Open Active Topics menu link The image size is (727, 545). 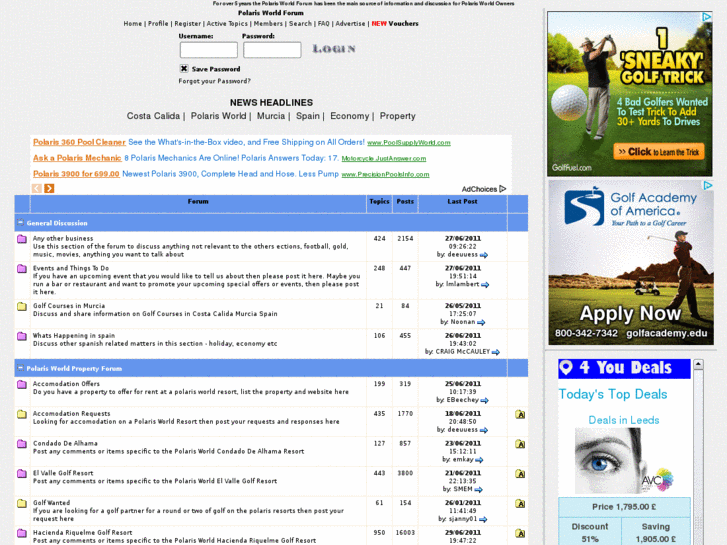pos(227,24)
